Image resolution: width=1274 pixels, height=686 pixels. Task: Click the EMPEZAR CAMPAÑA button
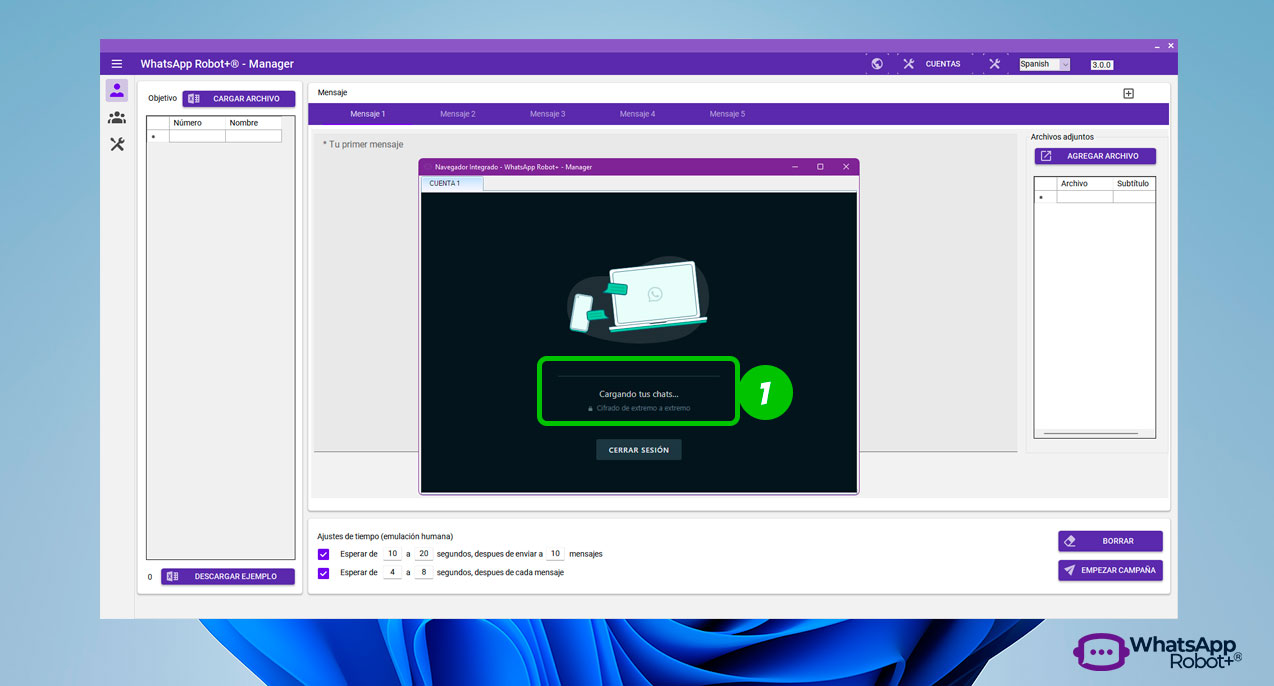click(1110, 570)
